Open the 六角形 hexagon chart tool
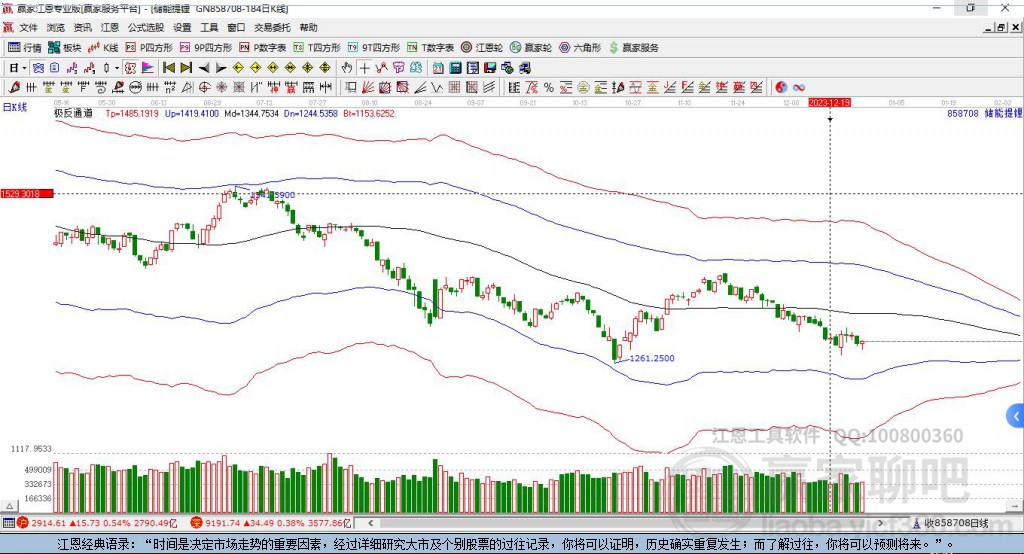Viewport: 1024px width, 554px height. click(x=579, y=47)
